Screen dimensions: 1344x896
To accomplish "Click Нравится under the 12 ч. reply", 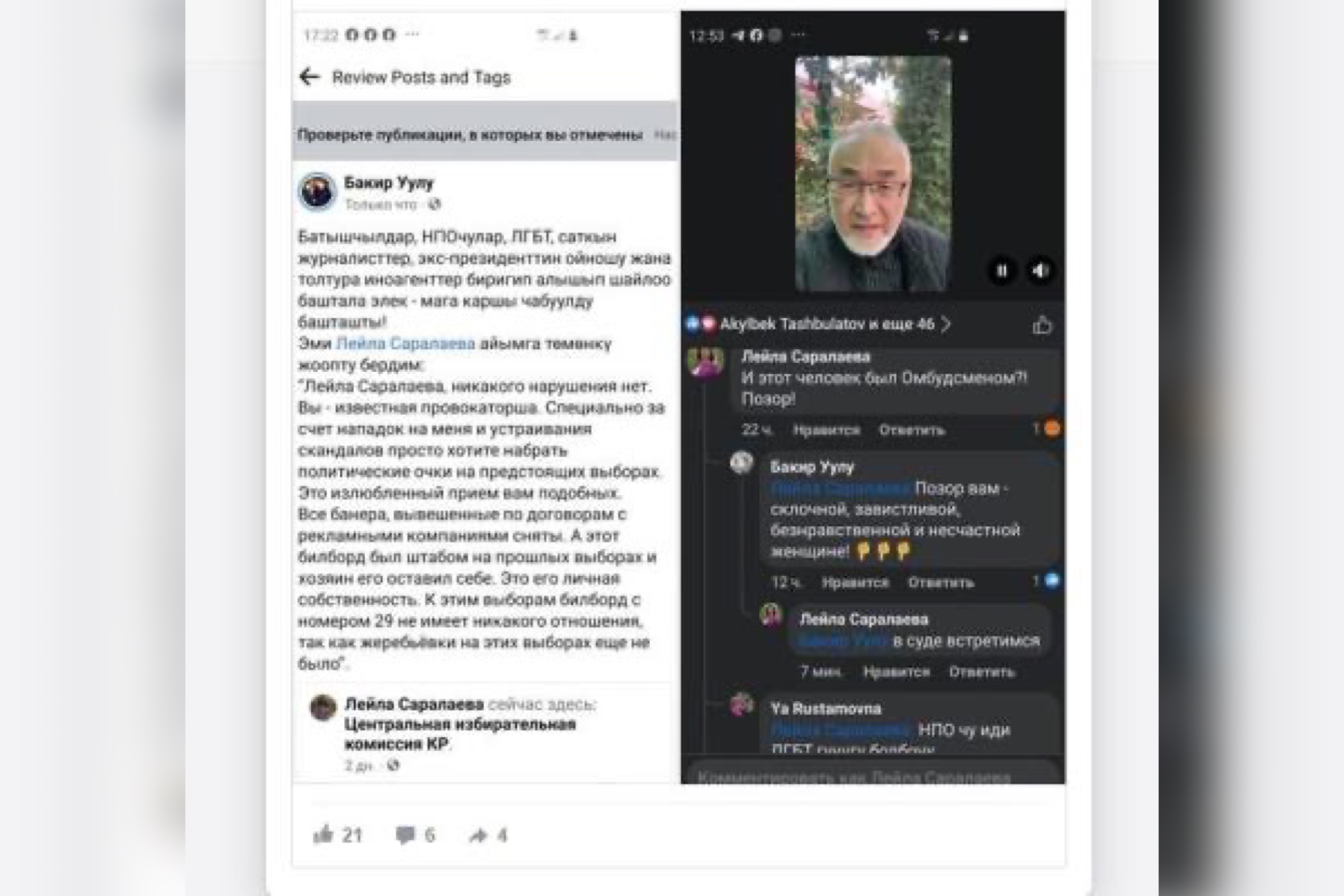I will click(855, 582).
